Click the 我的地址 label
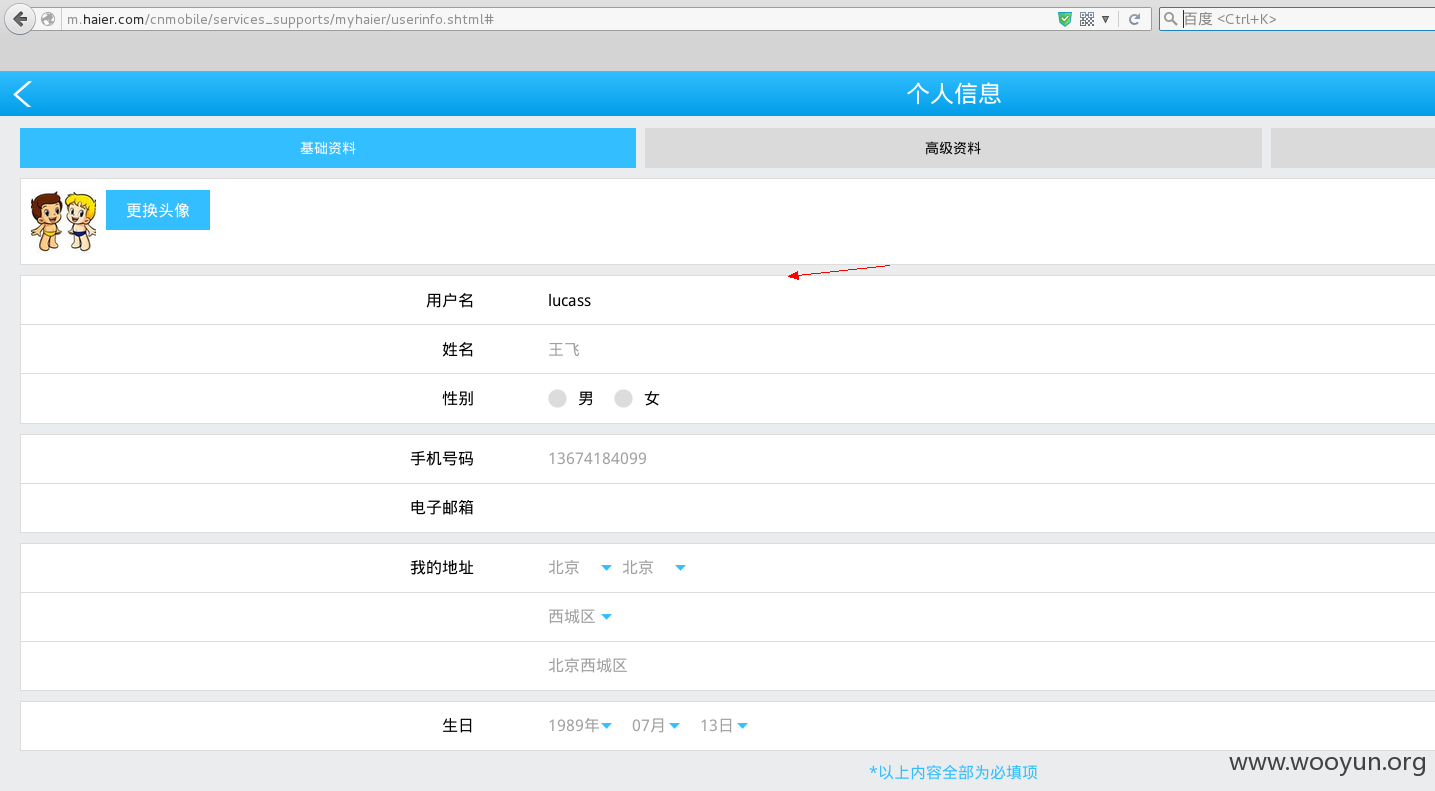The height and width of the screenshot is (791, 1435). click(442, 567)
